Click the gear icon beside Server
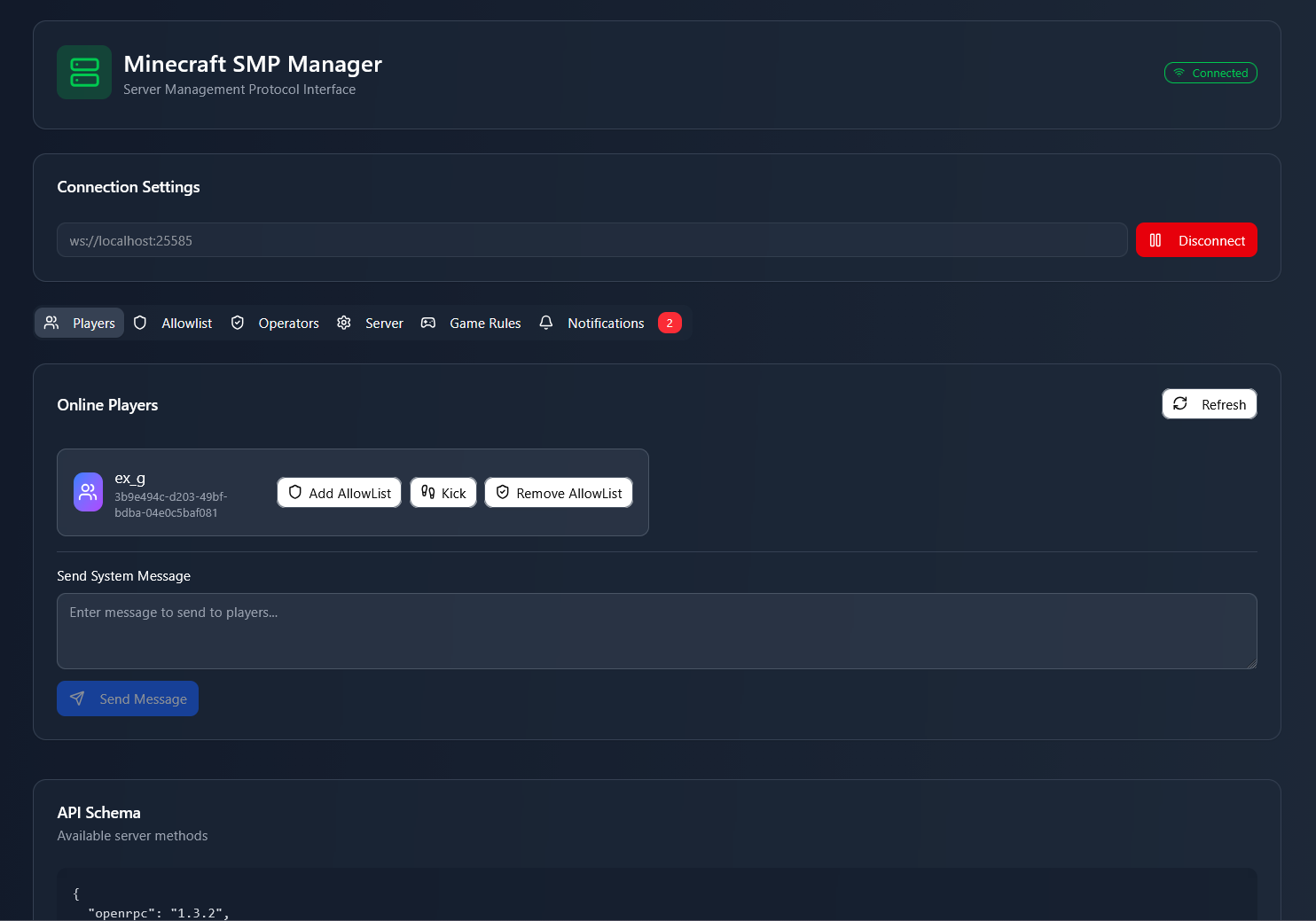 pyautogui.click(x=344, y=323)
